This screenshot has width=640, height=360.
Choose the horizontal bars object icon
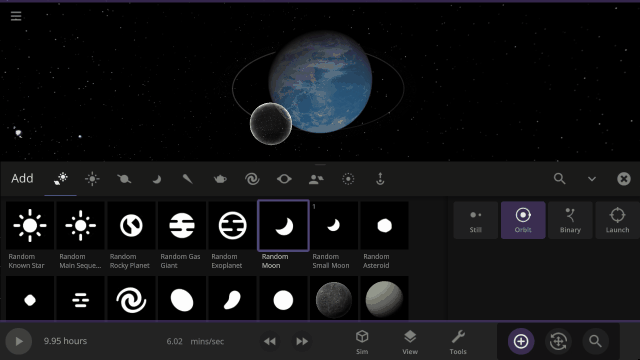pos(80,298)
